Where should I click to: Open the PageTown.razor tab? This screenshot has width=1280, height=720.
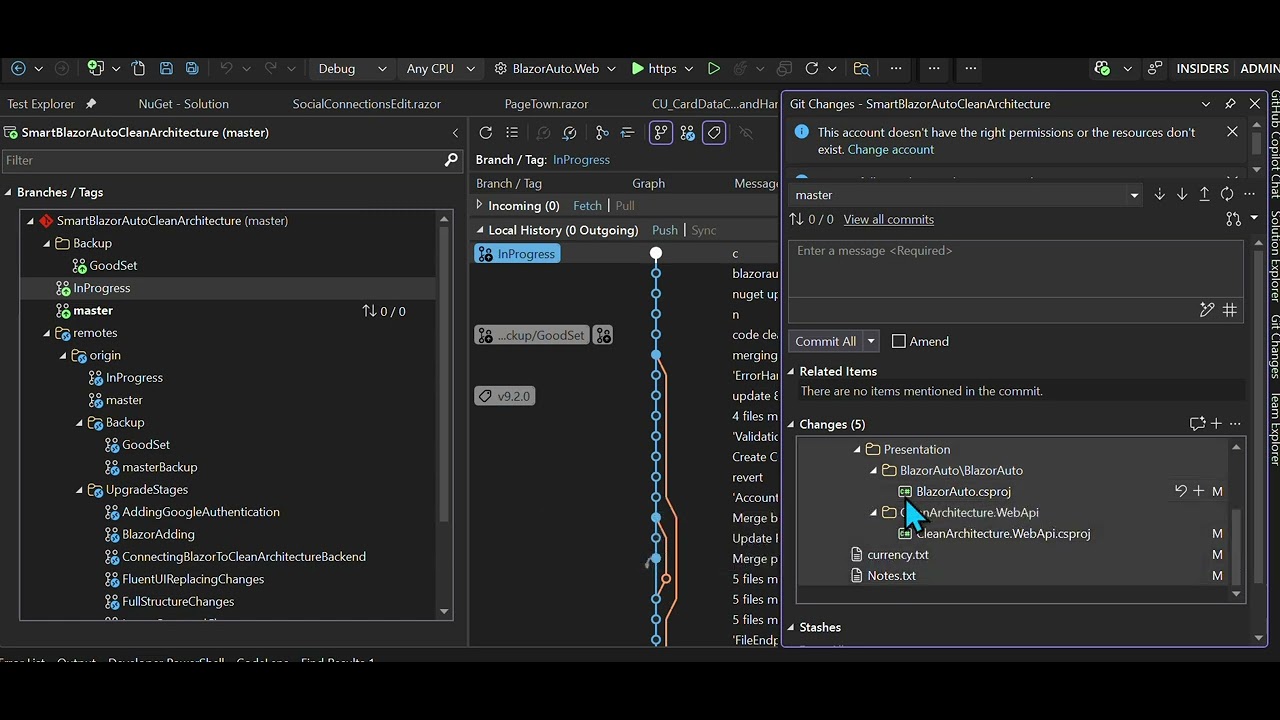[x=546, y=104]
